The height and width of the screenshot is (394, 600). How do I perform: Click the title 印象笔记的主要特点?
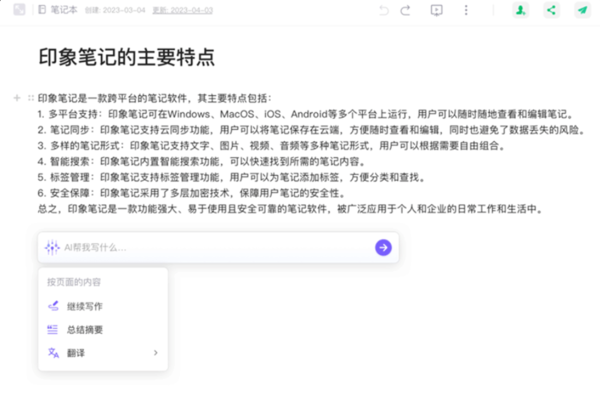tap(127, 57)
